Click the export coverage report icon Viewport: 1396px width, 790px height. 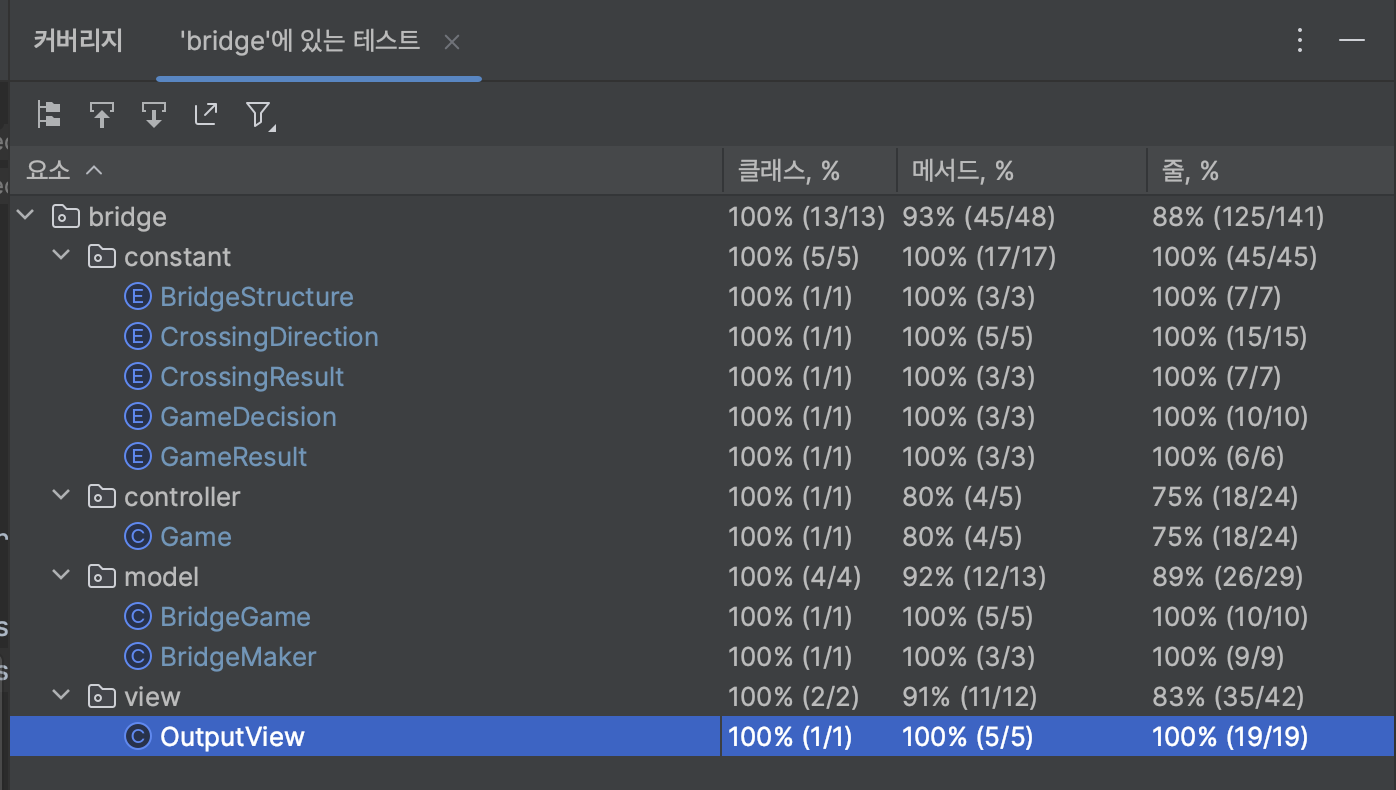(205, 114)
